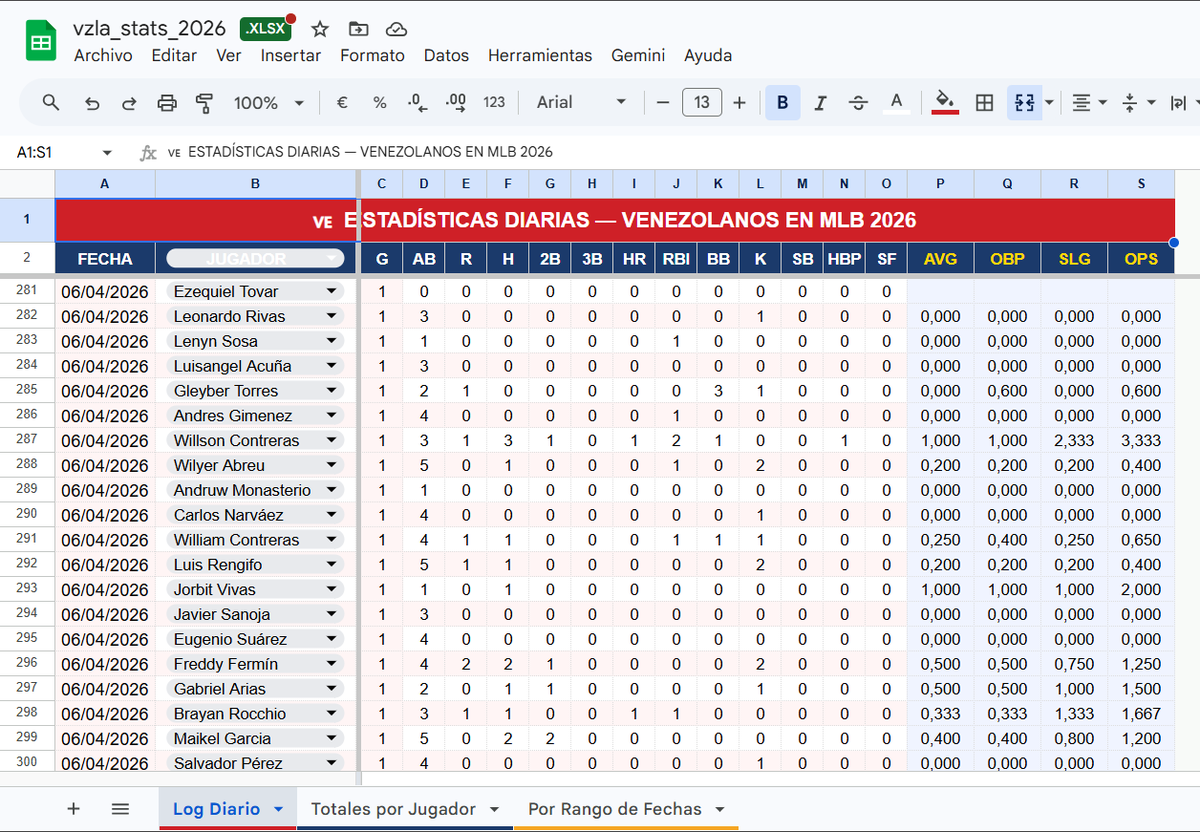
Task: Apply percent format
Action: (380, 102)
